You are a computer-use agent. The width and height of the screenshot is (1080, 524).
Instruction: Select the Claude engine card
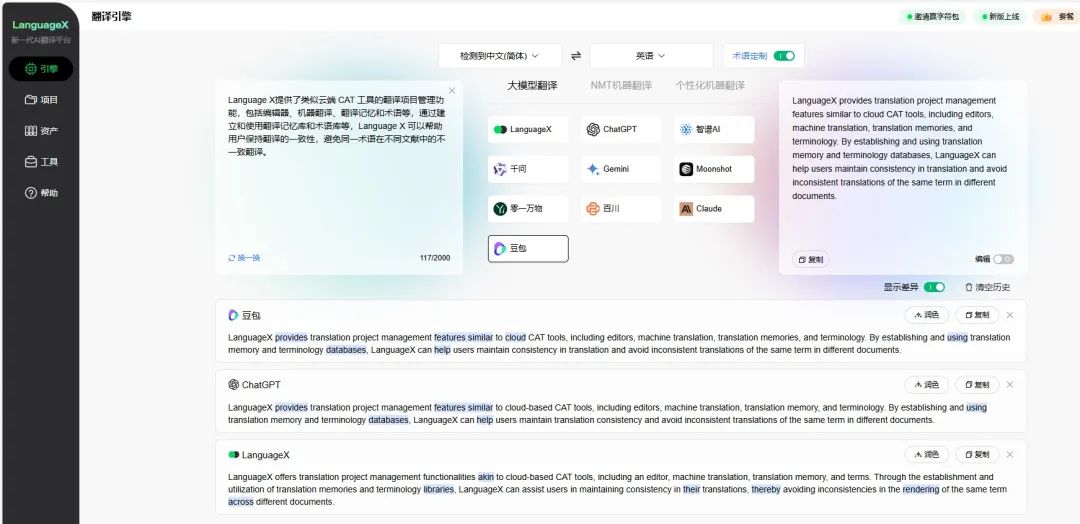tap(714, 209)
